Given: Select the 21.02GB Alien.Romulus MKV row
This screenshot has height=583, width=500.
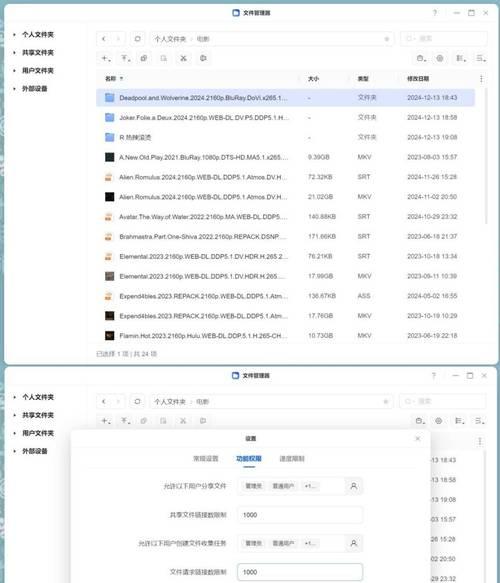Looking at the screenshot, I should pos(286,197).
